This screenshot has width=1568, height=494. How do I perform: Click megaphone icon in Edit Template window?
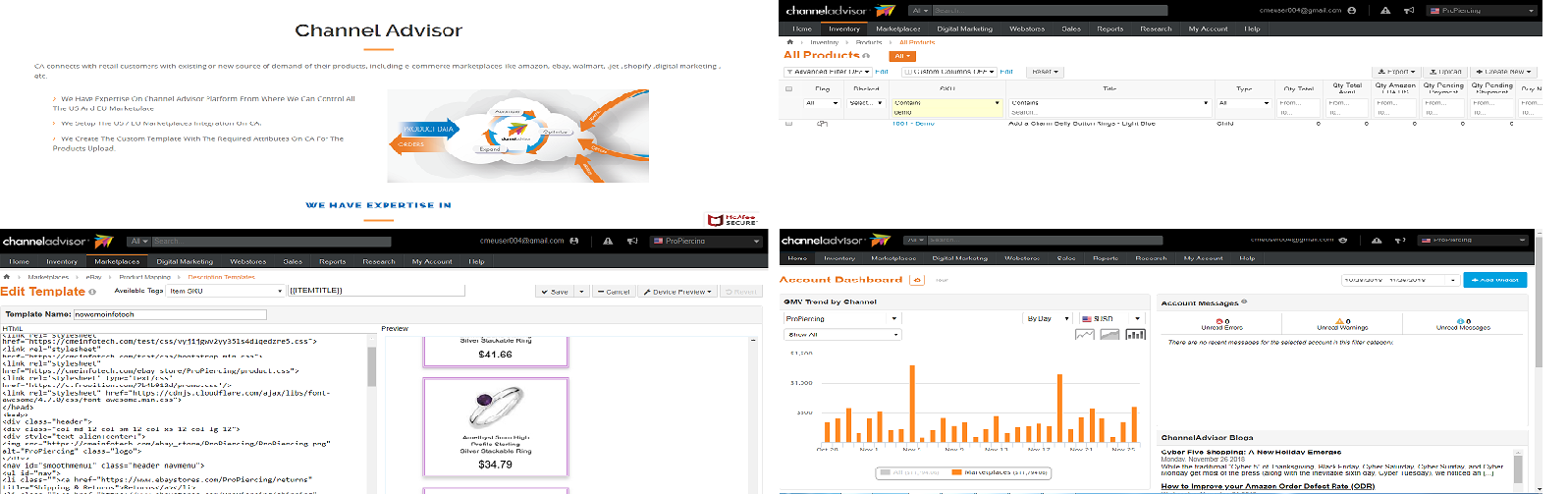632,241
